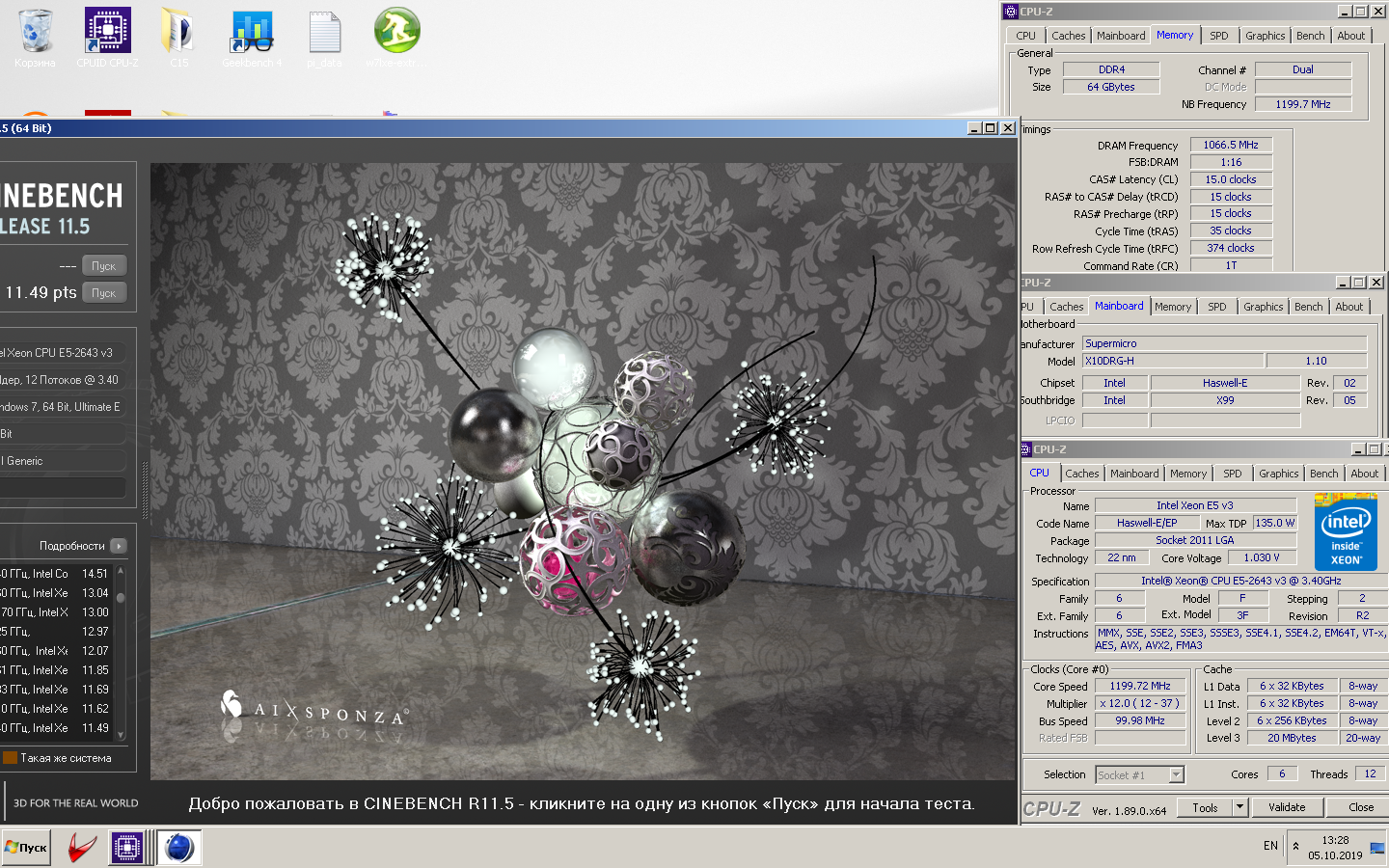Screen dimensions: 1389x868
Task: Click the Supermicro manufacturer field
Action: [x=1225, y=343]
